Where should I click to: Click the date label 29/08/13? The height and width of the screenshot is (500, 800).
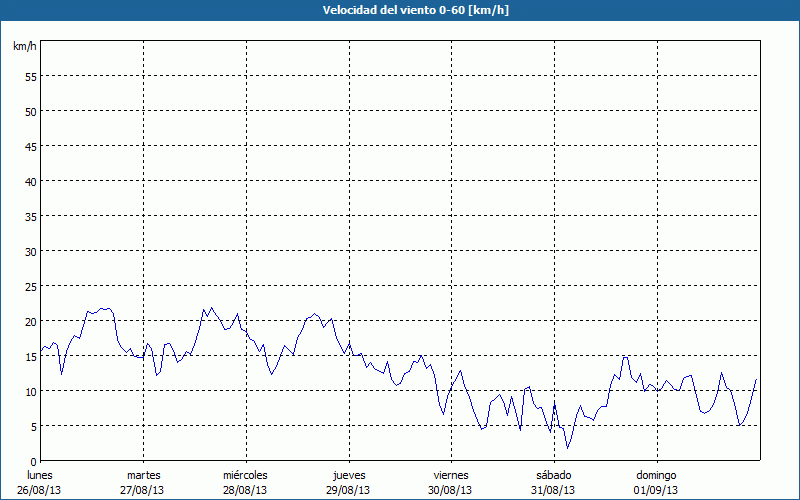348,490
